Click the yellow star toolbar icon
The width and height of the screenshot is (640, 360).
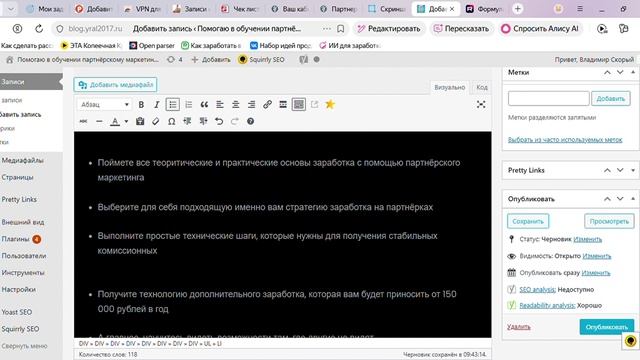tap(330, 104)
